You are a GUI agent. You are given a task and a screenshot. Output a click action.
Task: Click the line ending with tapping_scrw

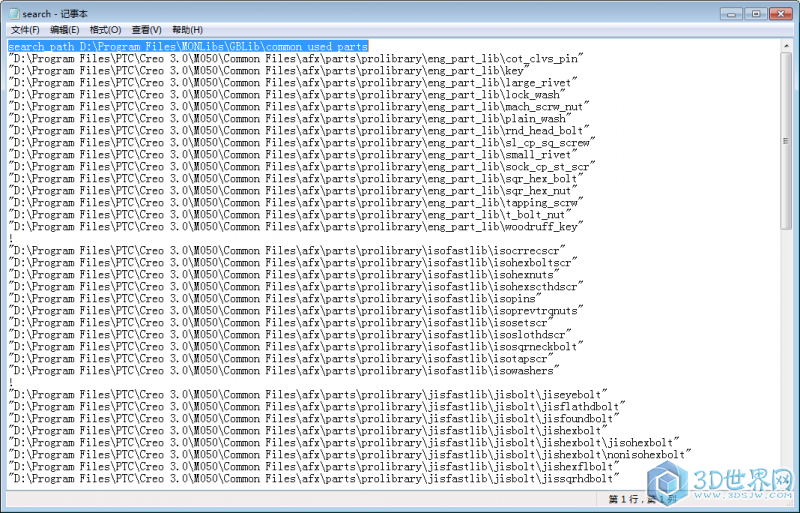pyautogui.click(x=296, y=203)
